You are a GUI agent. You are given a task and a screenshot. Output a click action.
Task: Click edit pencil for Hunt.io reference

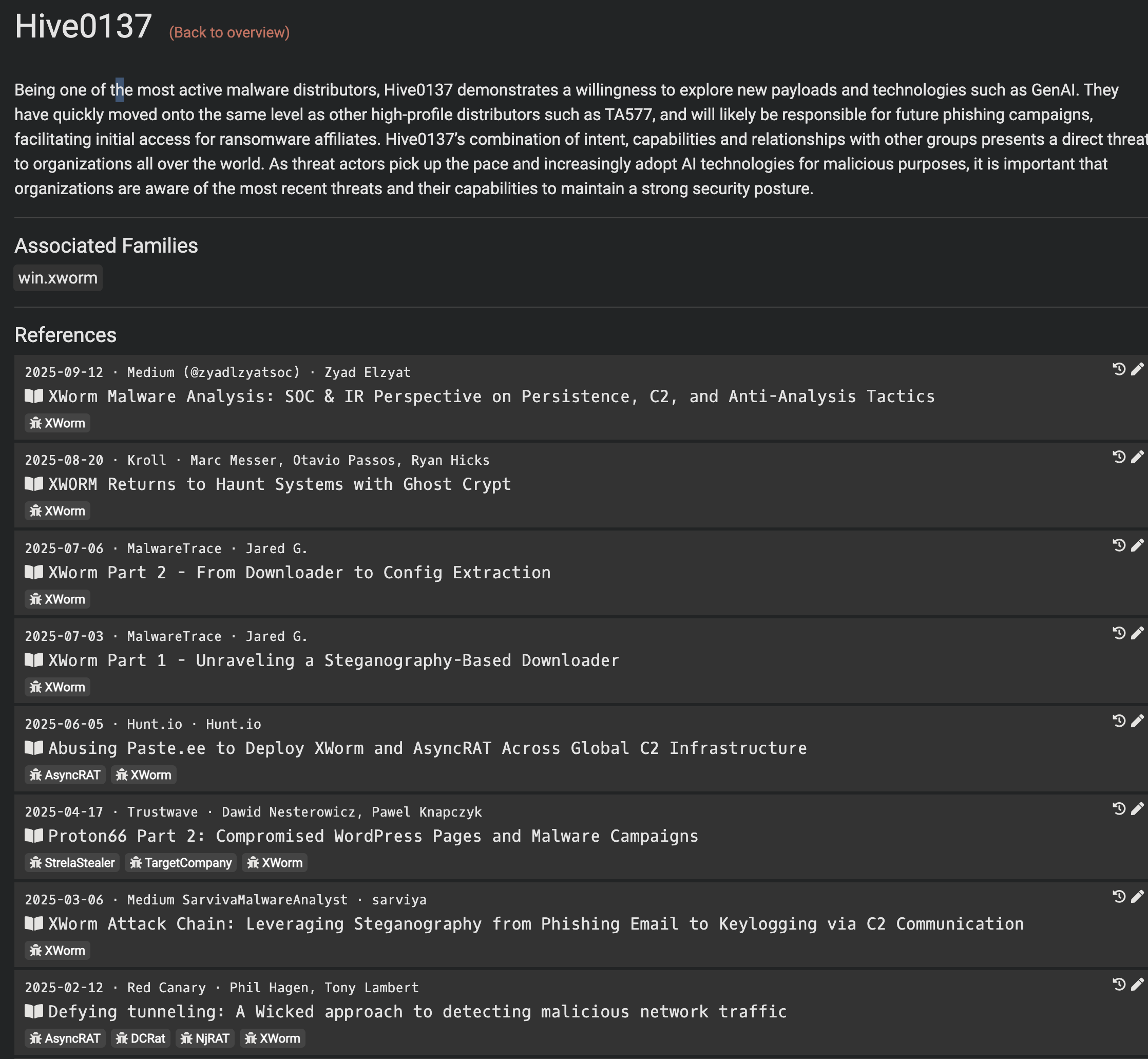coord(1137,721)
